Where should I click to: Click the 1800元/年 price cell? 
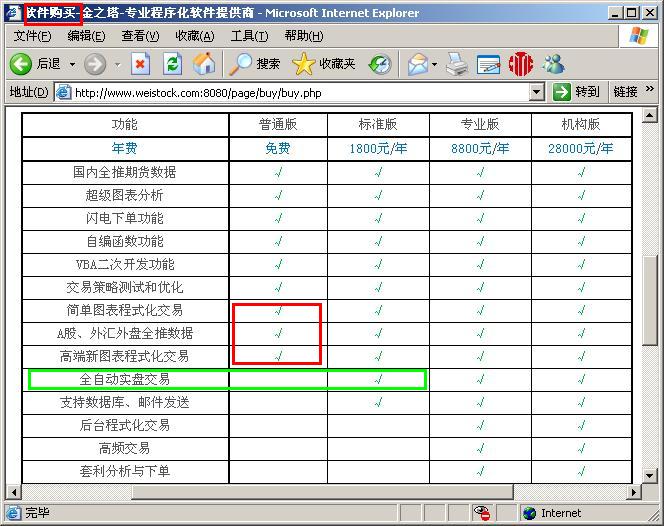pos(378,149)
